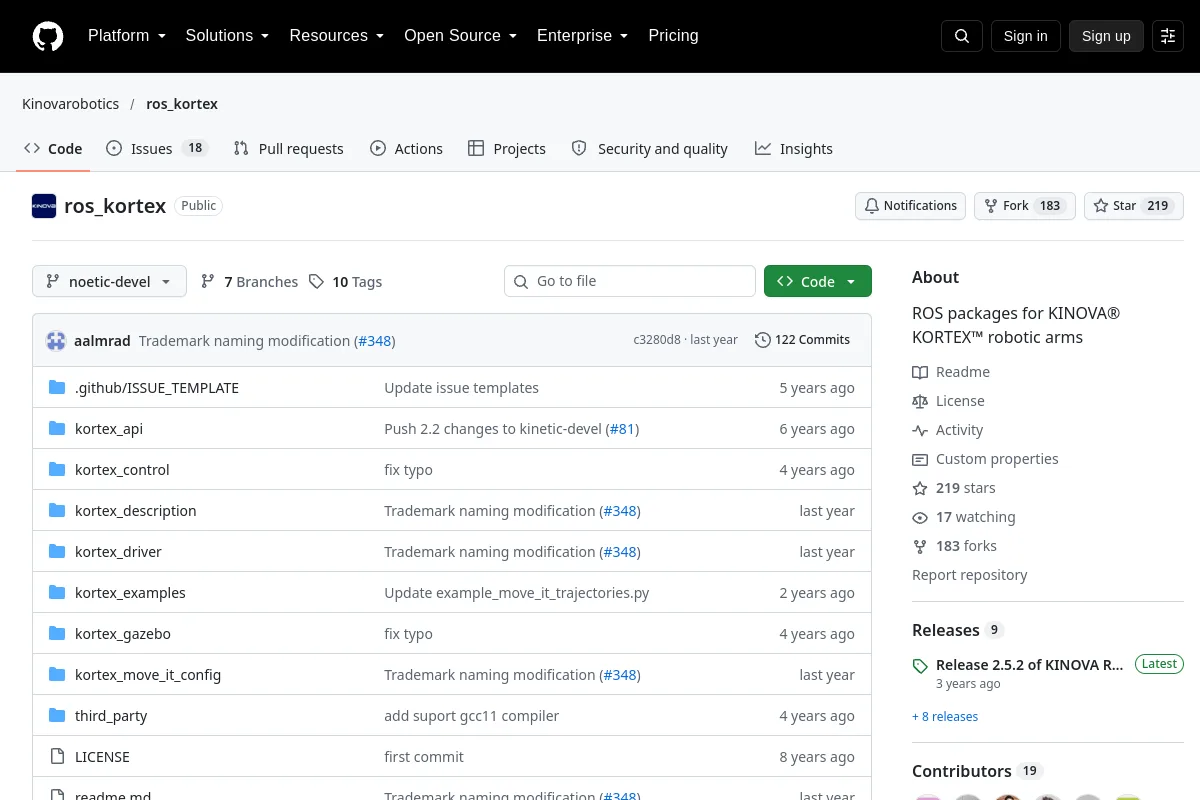The height and width of the screenshot is (800, 1200).
Task: Open the search magnifier button
Action: coord(962,36)
